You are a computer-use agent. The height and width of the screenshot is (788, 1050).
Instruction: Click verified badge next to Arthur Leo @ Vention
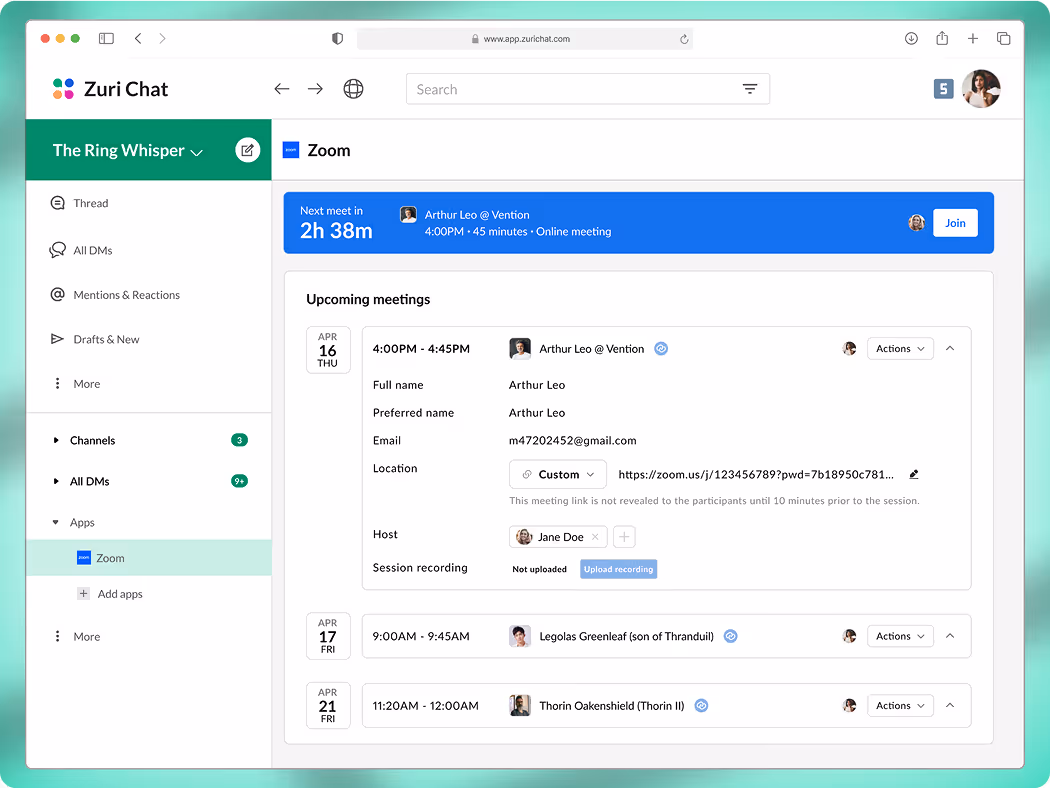point(661,348)
